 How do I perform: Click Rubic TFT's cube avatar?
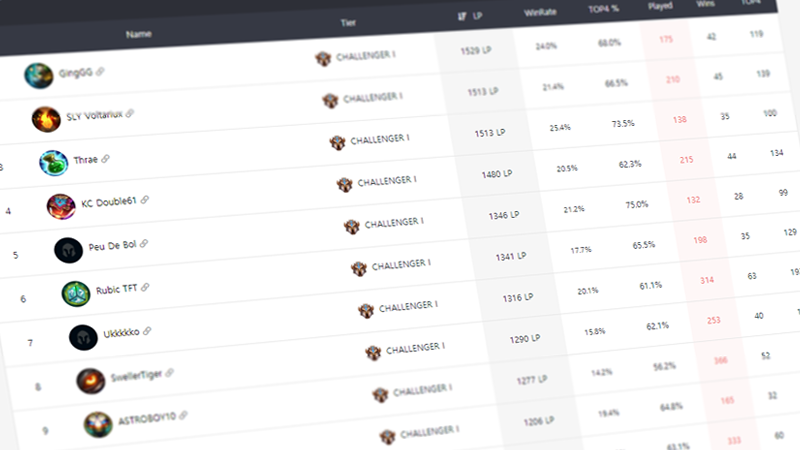(76, 294)
